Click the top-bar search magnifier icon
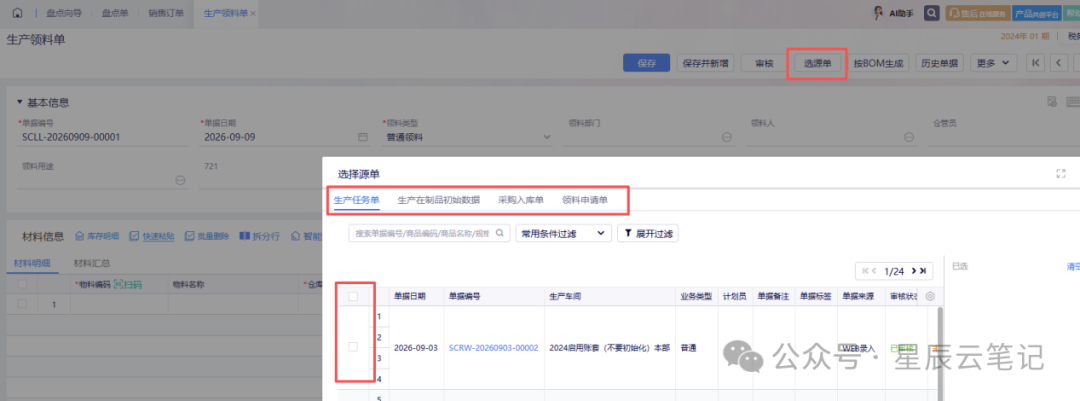Viewport: 1080px width, 401px height. pyautogui.click(x=932, y=13)
